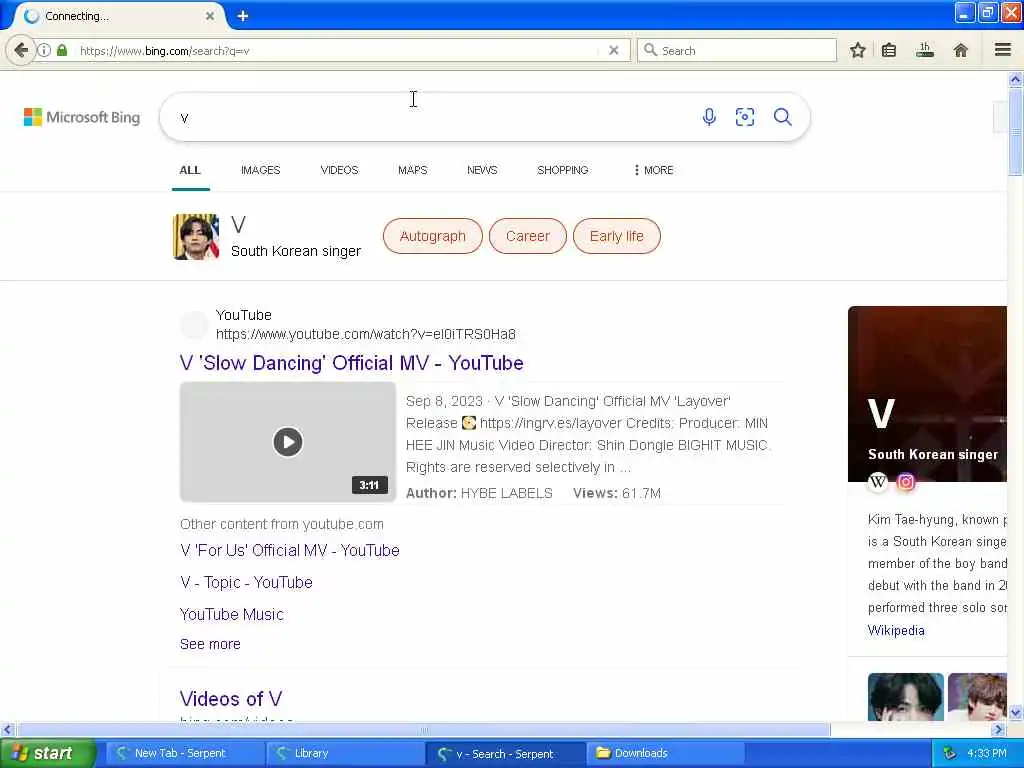Click the Microsoft Bing logo
The image size is (1024, 768).
pyautogui.click(x=82, y=118)
